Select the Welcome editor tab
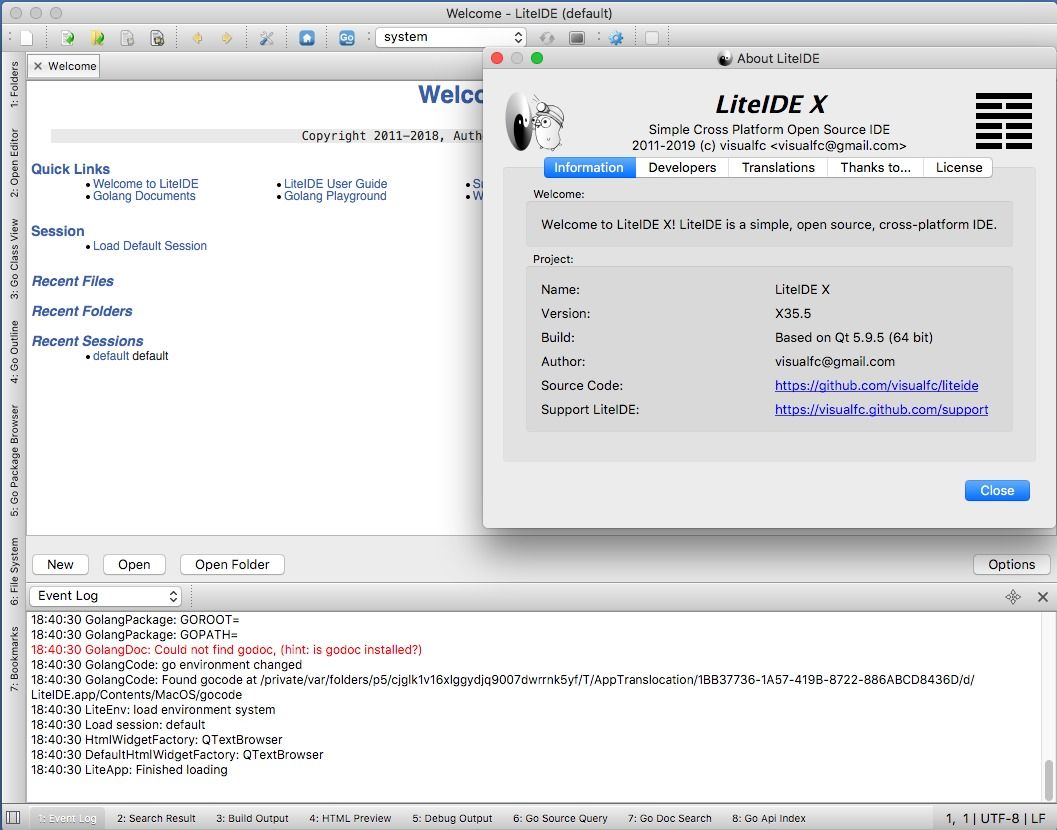1057x830 pixels. click(64, 66)
